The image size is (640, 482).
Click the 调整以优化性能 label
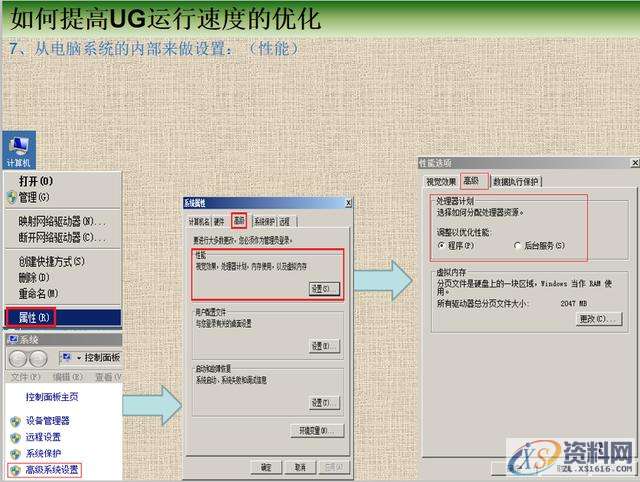(464, 233)
